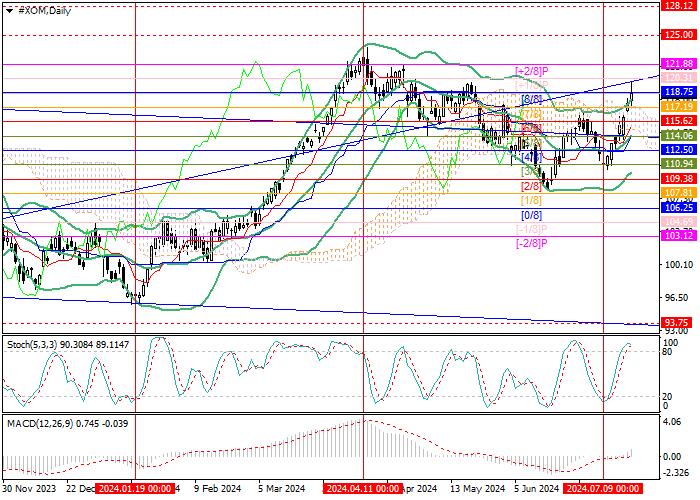This screenshot has width=700, height=500.
Task: Click the [-2/8]P Murrey level label
Action: [x=532, y=243]
